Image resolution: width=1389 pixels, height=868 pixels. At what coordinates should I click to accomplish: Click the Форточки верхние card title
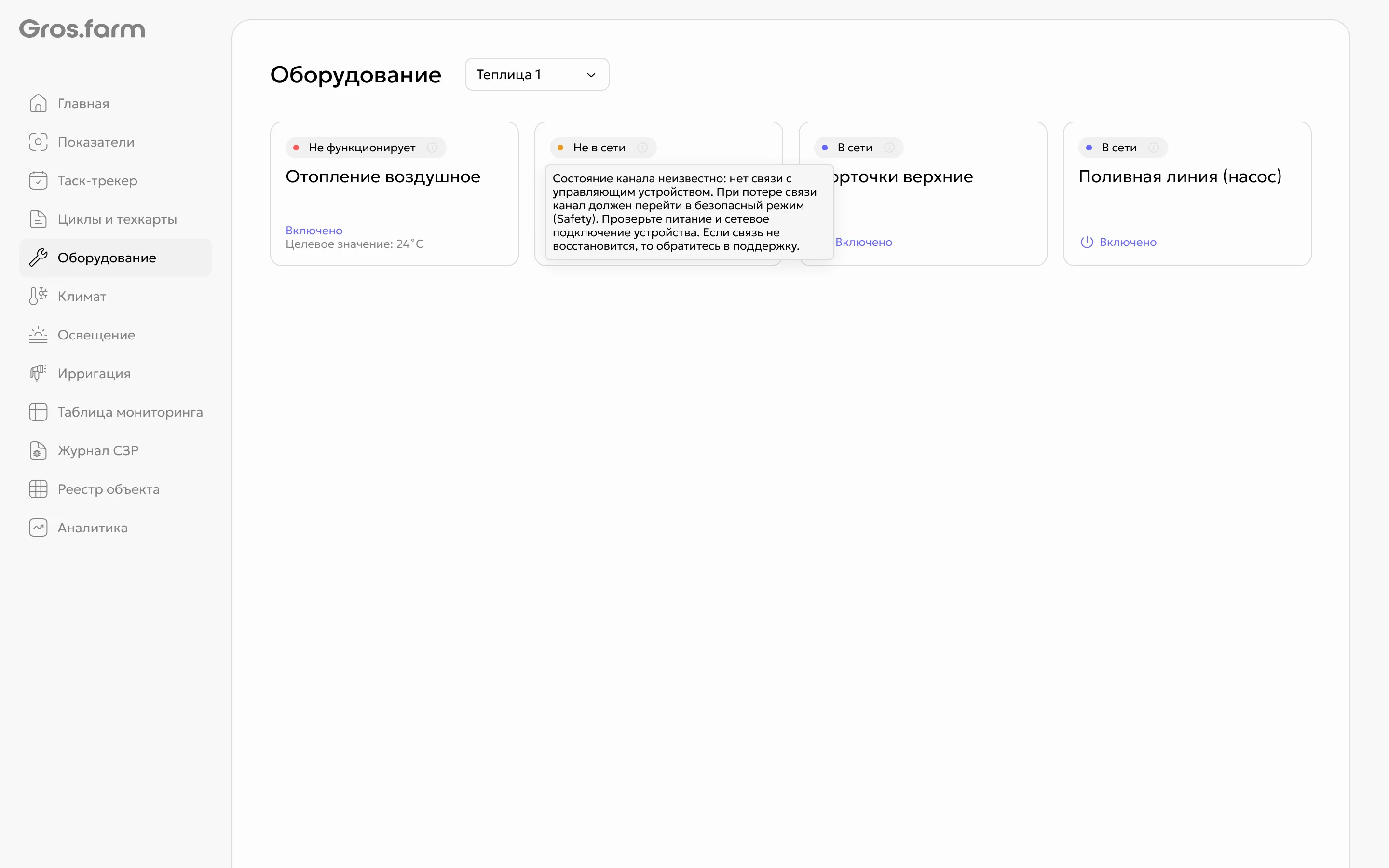point(903,176)
